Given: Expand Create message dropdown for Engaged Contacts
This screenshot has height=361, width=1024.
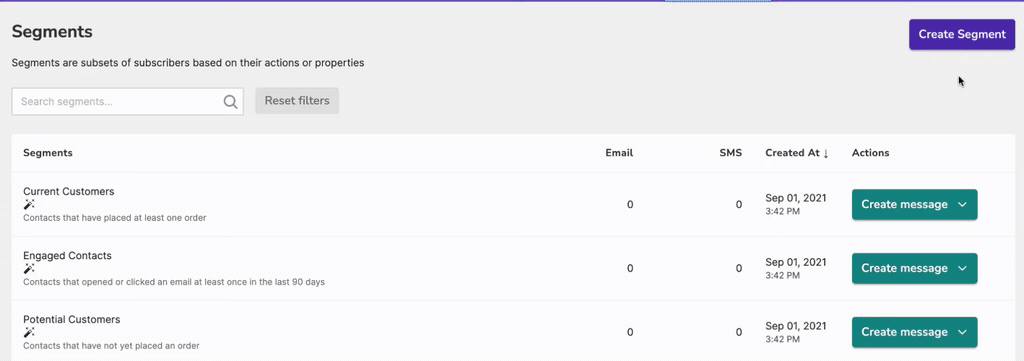Looking at the screenshot, I should pyautogui.click(x=962, y=268).
